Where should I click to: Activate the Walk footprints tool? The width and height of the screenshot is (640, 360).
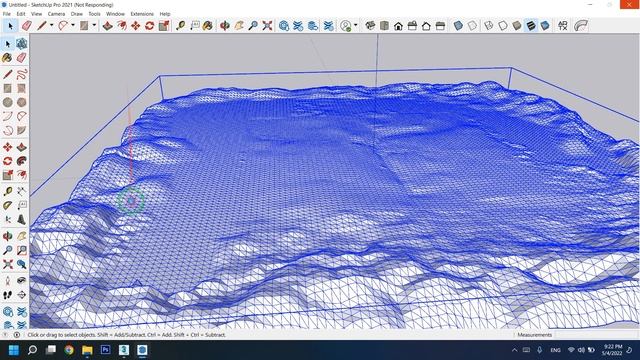tap(7, 294)
